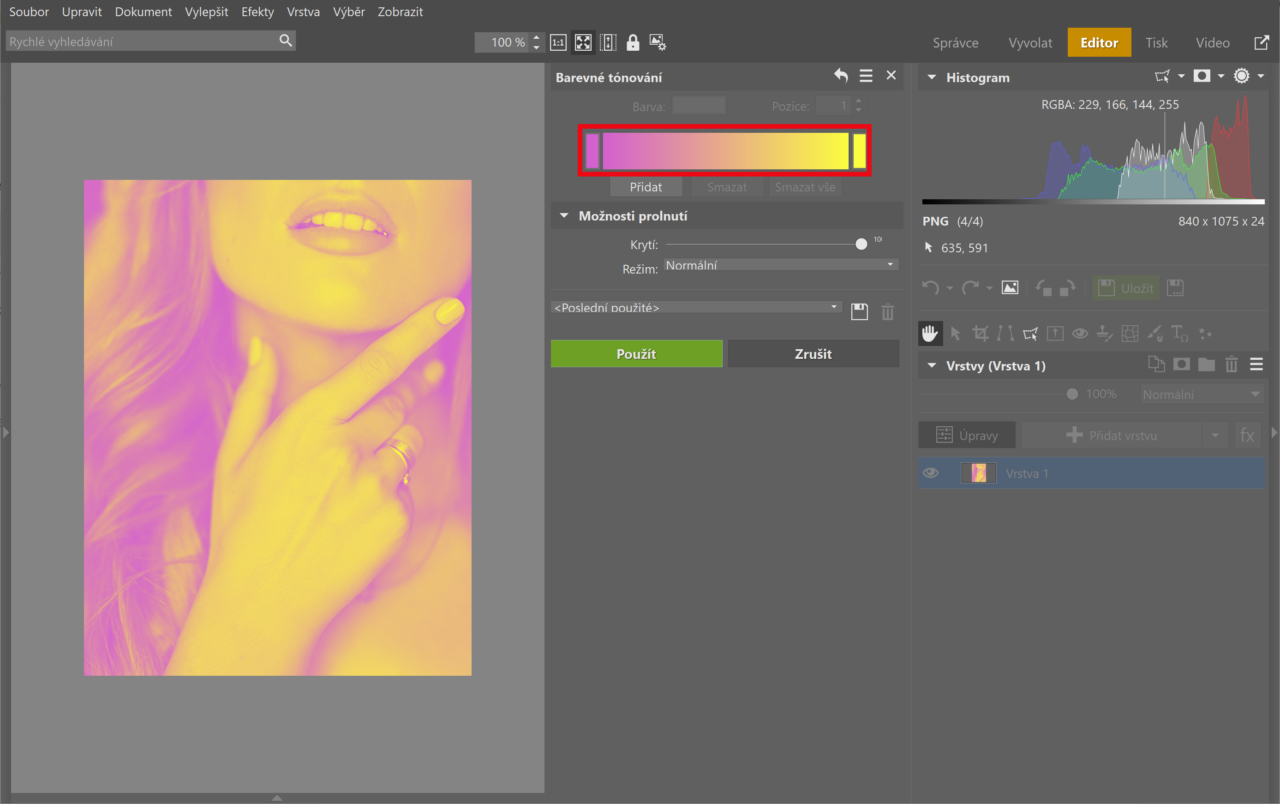The image size is (1280, 804).
Task: Select the hand pan tool
Action: coord(930,333)
